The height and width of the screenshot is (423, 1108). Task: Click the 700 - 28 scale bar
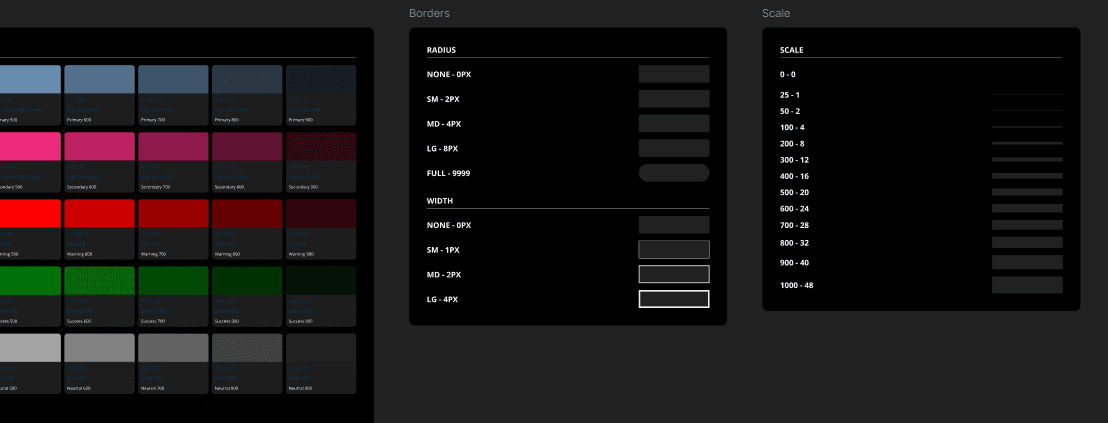click(x=1027, y=225)
